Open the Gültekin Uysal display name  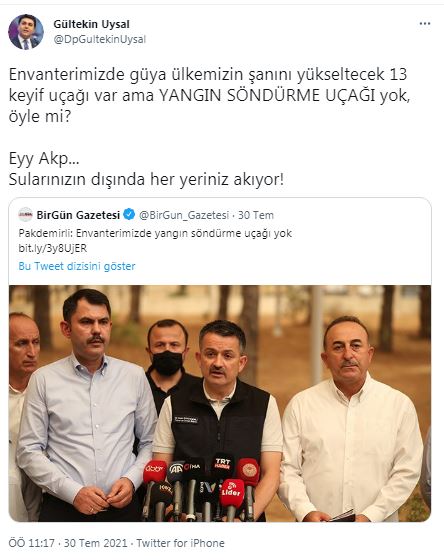coord(91,24)
